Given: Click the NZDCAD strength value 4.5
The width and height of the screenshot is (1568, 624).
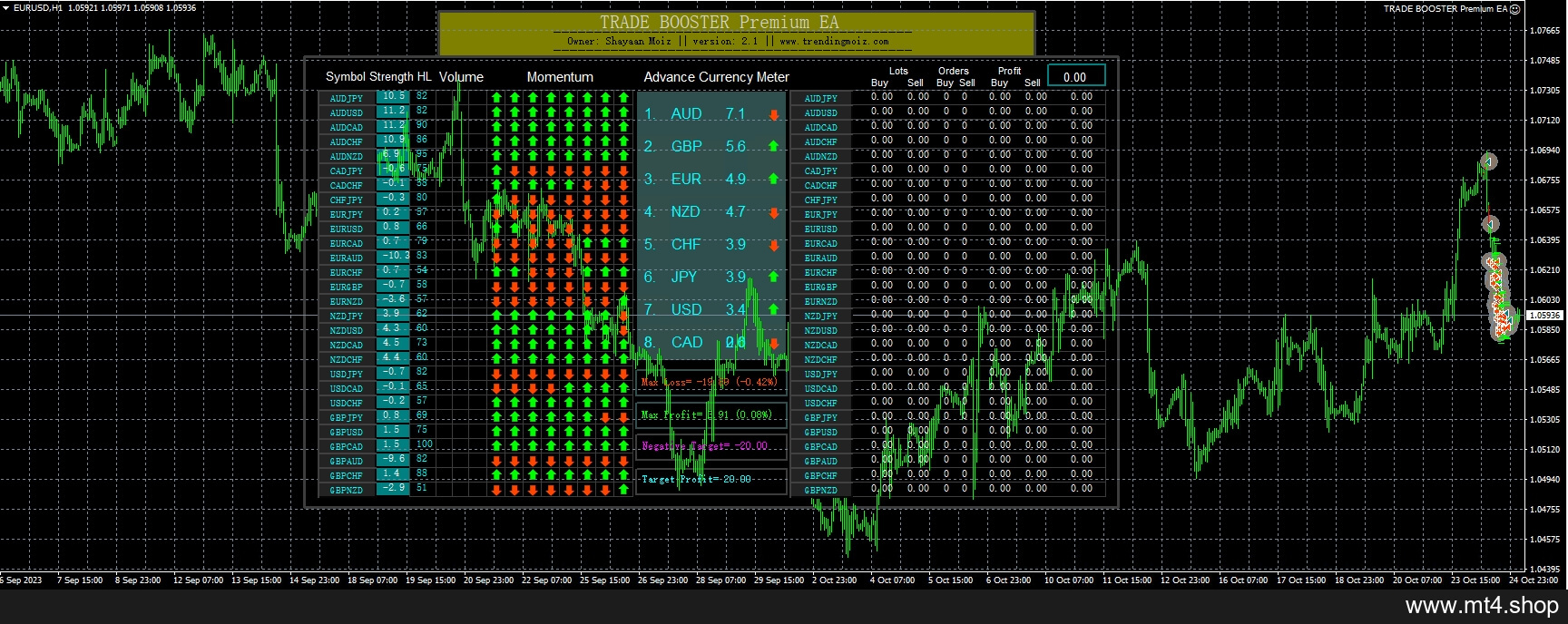Looking at the screenshot, I should pos(393,343).
